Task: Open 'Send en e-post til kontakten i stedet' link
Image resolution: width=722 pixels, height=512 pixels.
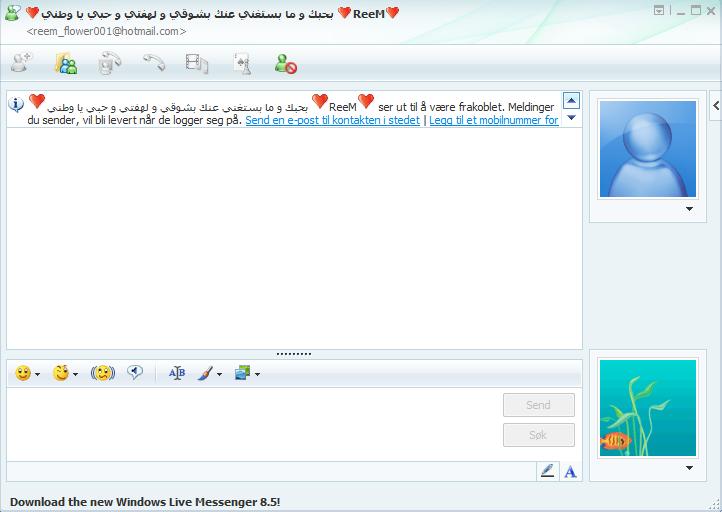Action: (332, 120)
